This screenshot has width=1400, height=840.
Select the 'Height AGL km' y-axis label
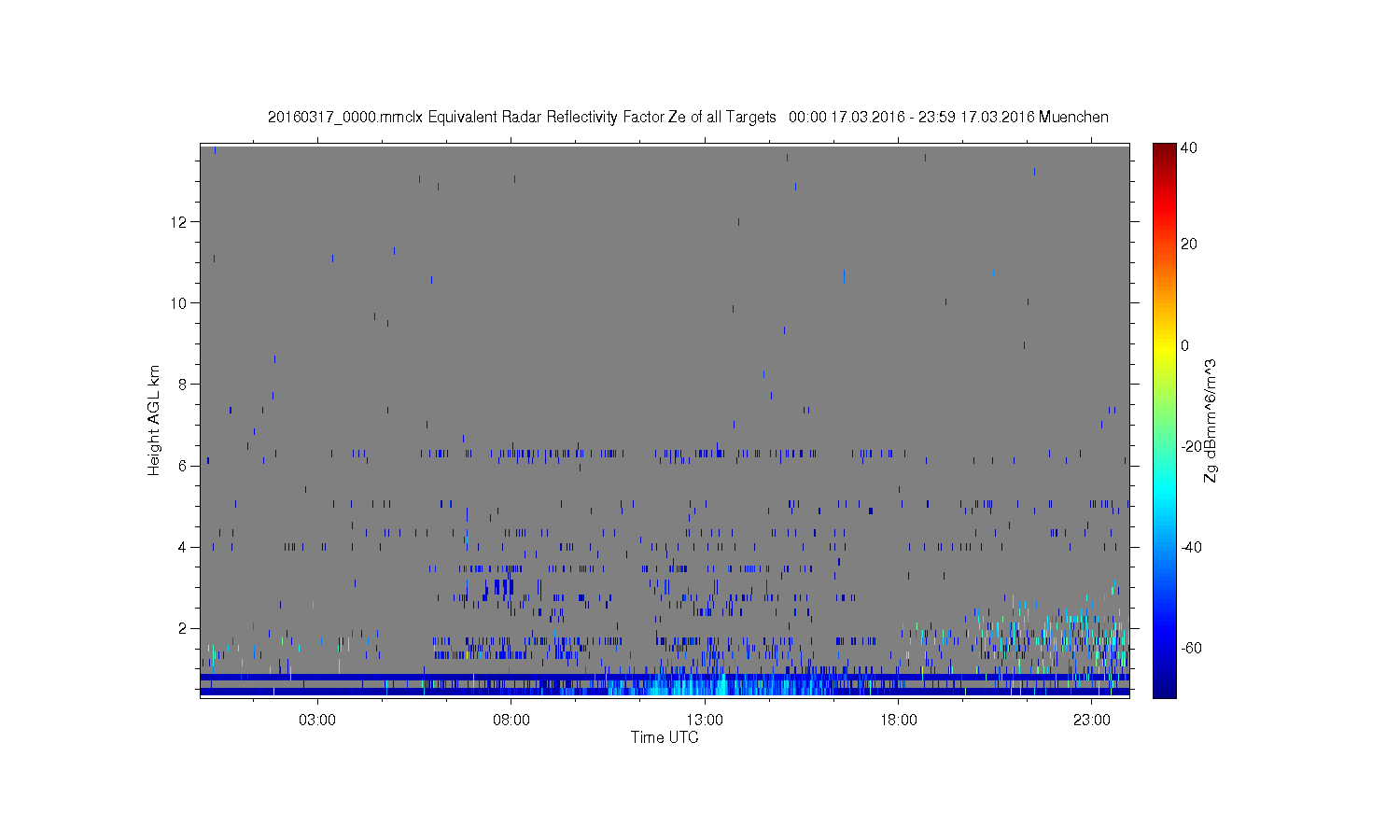pos(154,420)
